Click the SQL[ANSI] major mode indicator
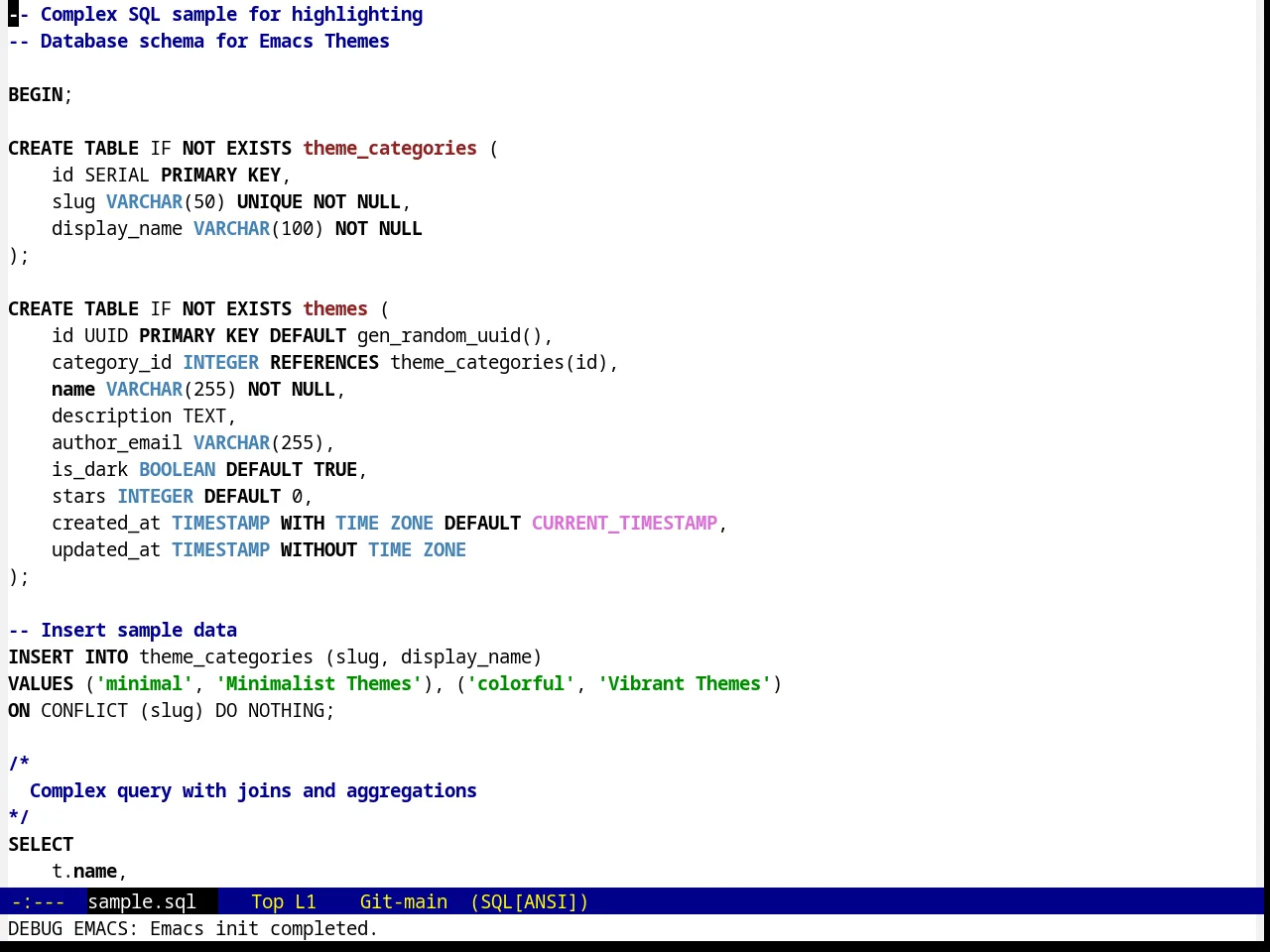 pos(529,901)
